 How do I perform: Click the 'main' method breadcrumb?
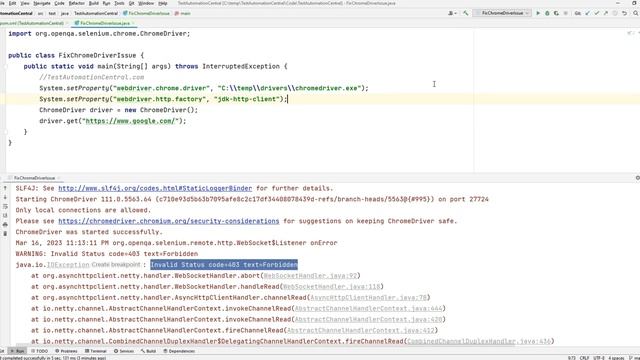tap(182, 13)
